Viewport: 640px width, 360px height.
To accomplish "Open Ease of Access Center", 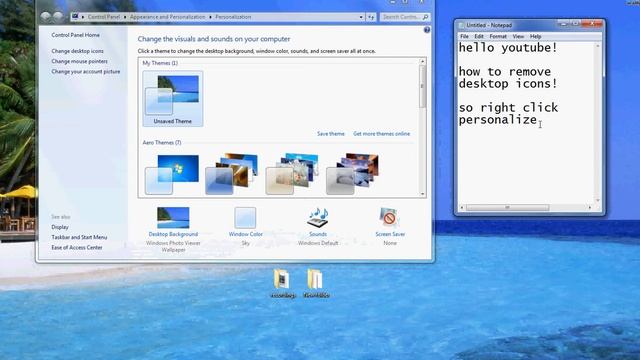I will pos(77,247).
